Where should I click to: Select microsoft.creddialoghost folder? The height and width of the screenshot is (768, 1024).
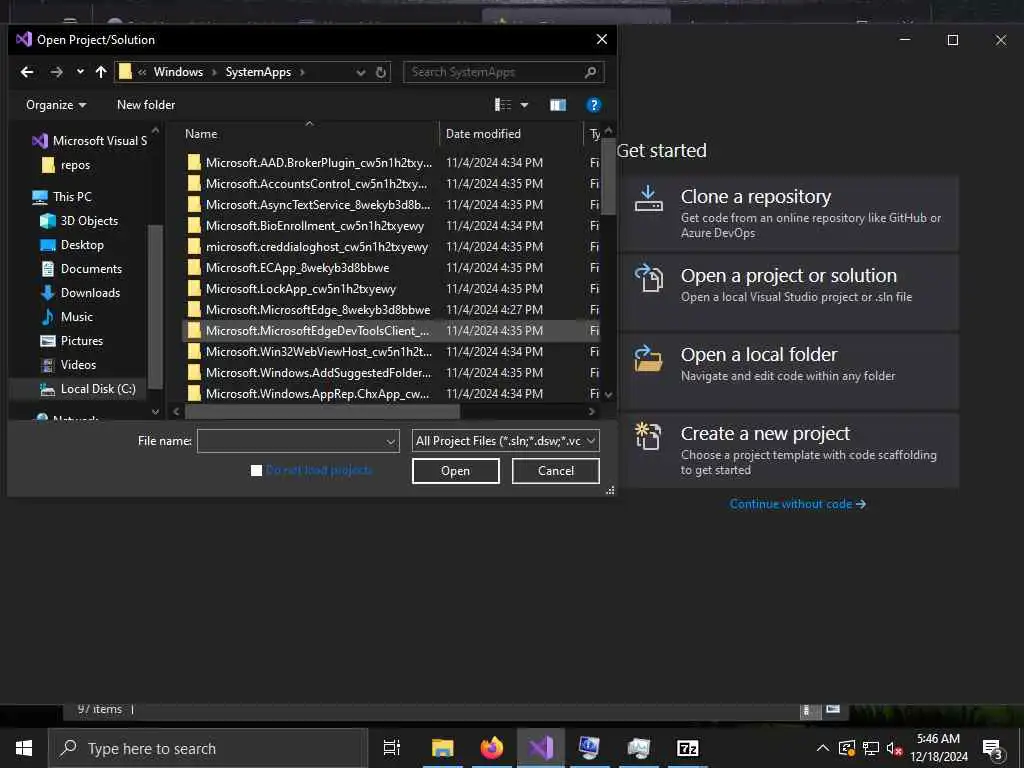(390, 246)
